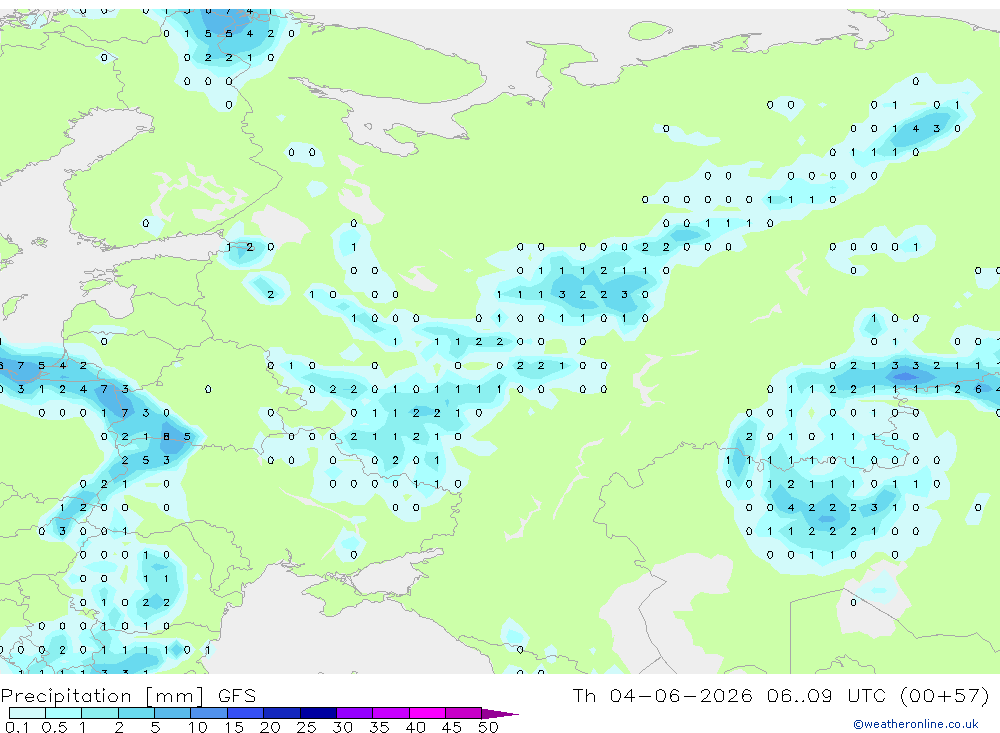Click the legend value '0.1'
Viewport: 1000px width, 733px height.
(x=16, y=727)
